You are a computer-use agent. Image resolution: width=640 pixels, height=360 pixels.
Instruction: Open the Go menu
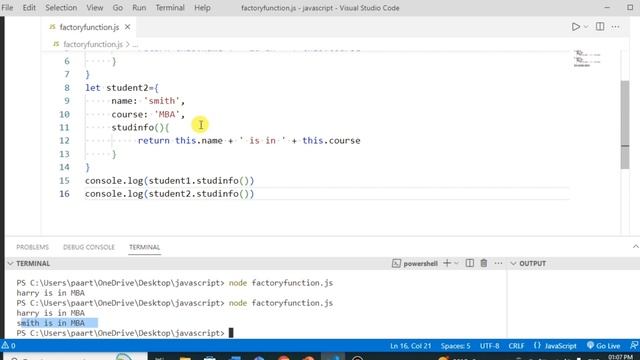[118, 8]
